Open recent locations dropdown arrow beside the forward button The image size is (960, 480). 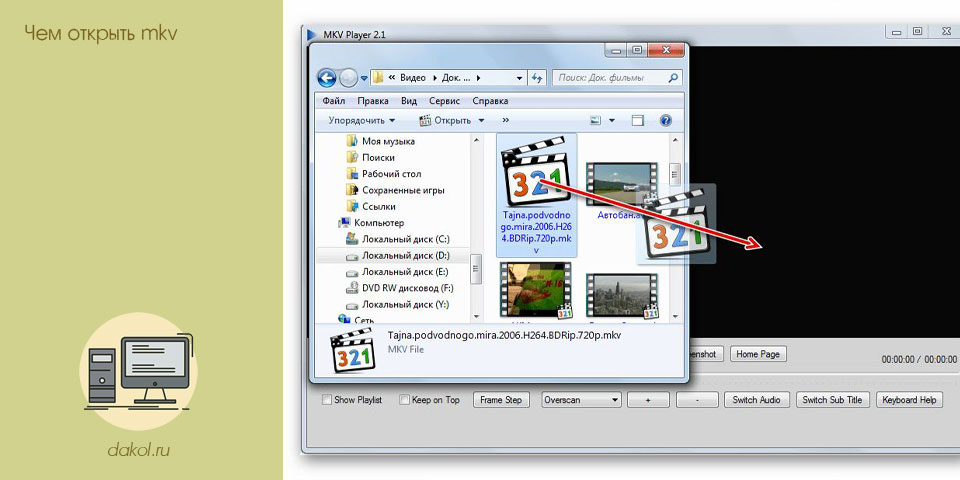(364, 78)
